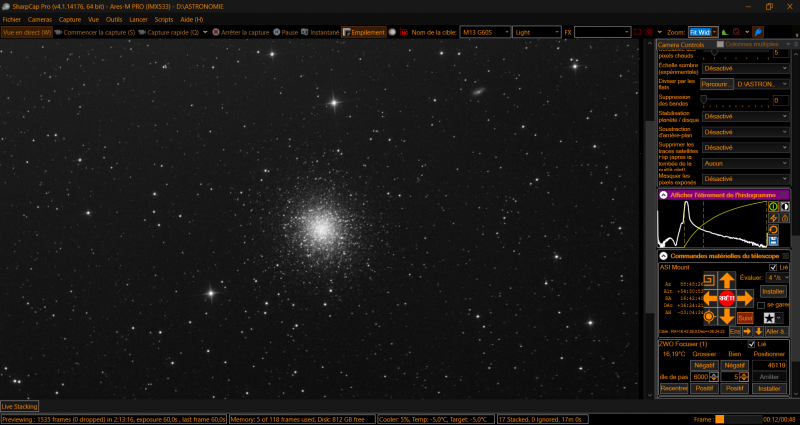Save histogram stretch with floppy disk icon
This screenshot has height=425, width=800.
[773, 241]
